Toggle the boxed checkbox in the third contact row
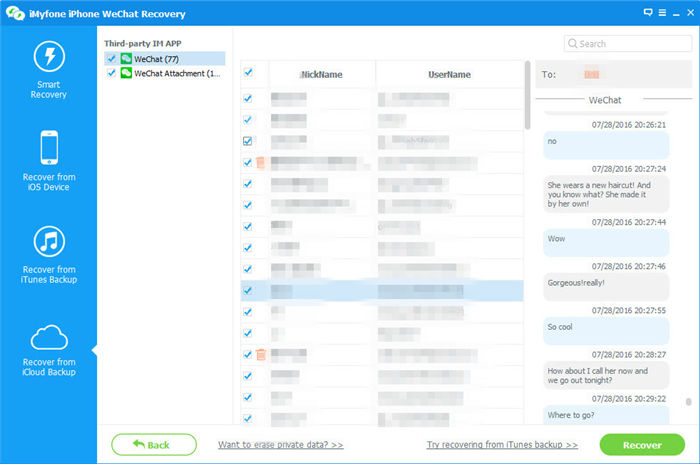Image resolution: width=700 pixels, height=464 pixels. (x=247, y=141)
